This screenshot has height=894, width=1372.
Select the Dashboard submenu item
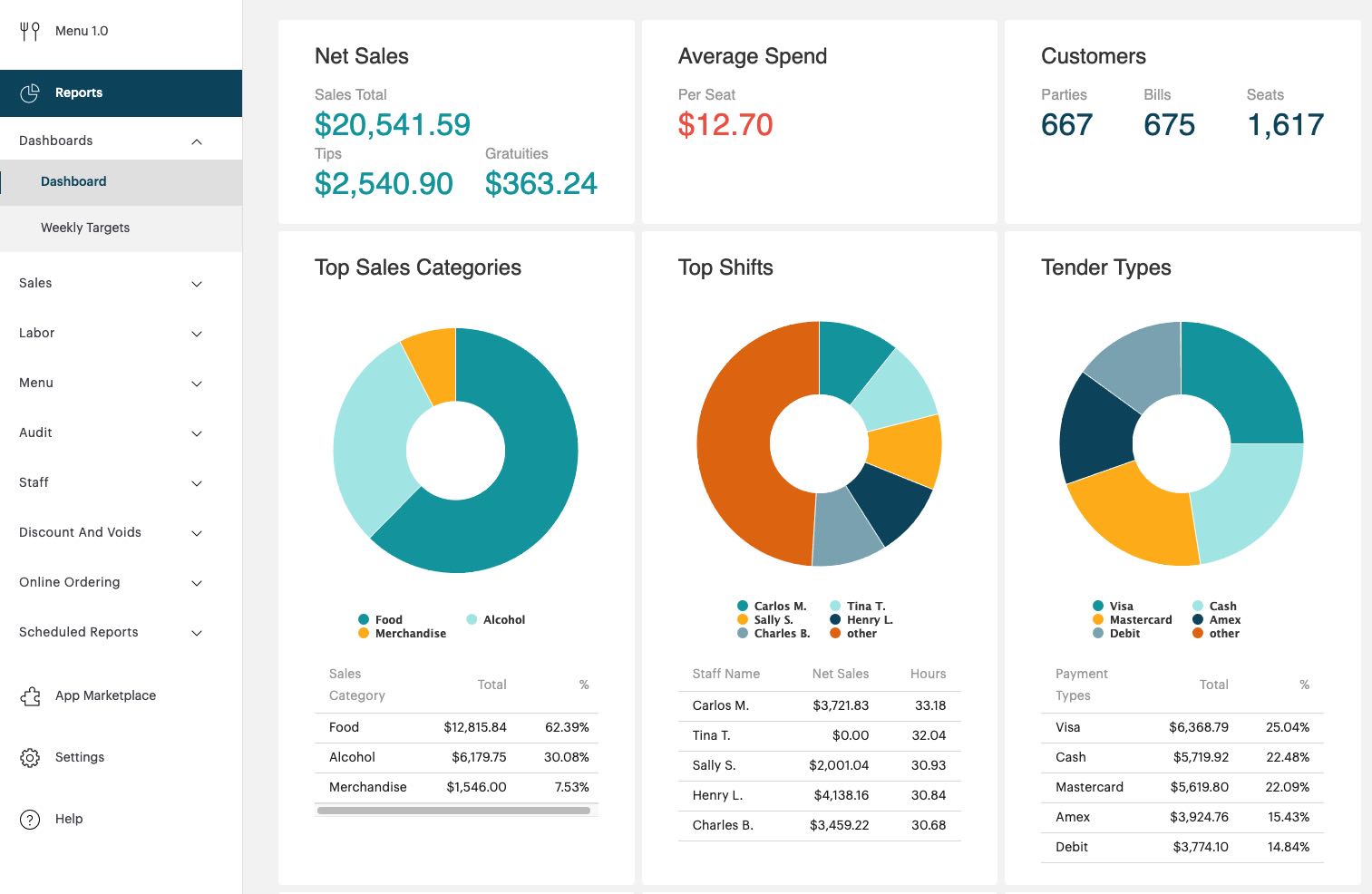tap(121, 182)
